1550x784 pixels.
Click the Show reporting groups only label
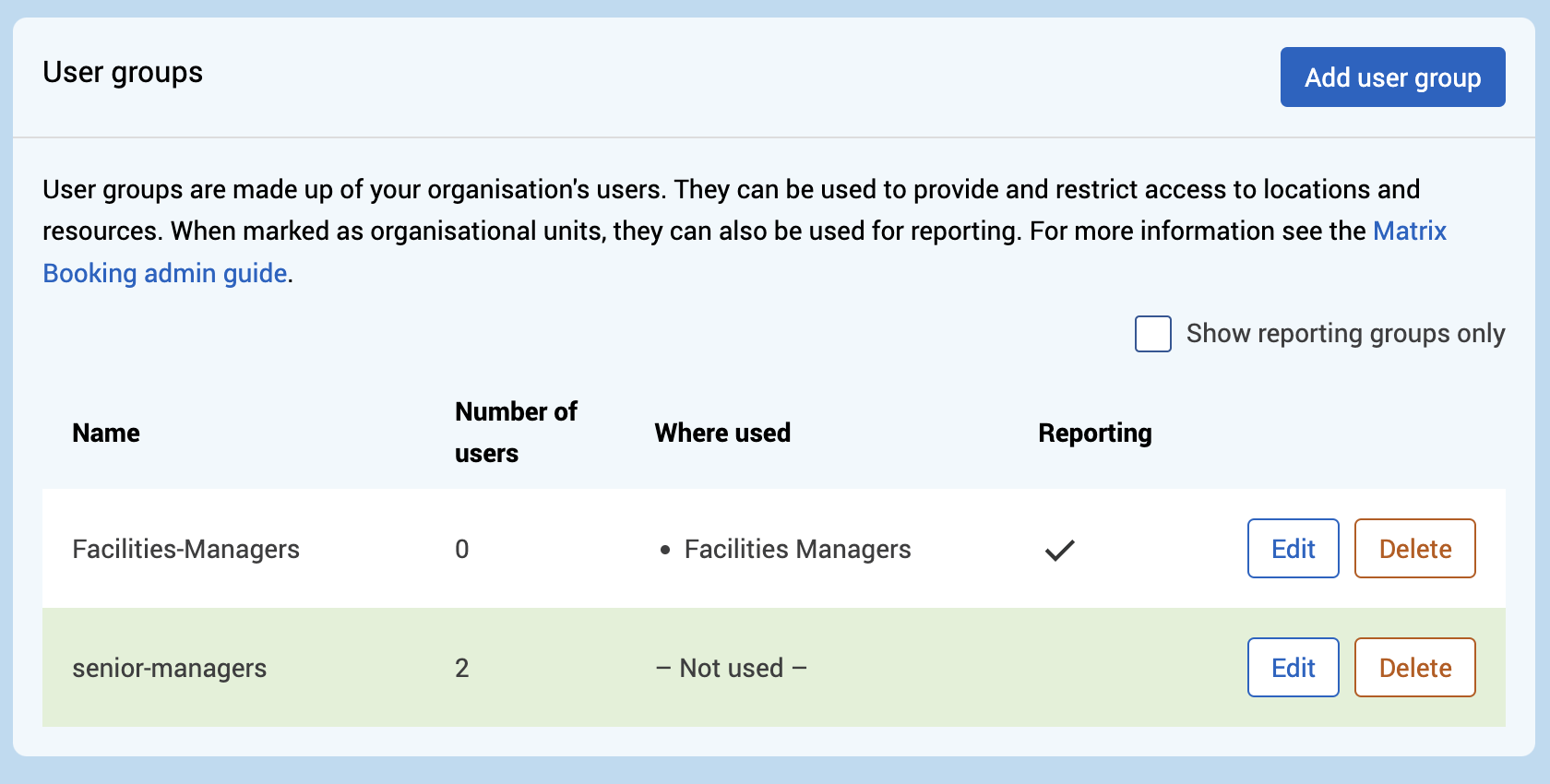coord(1344,334)
